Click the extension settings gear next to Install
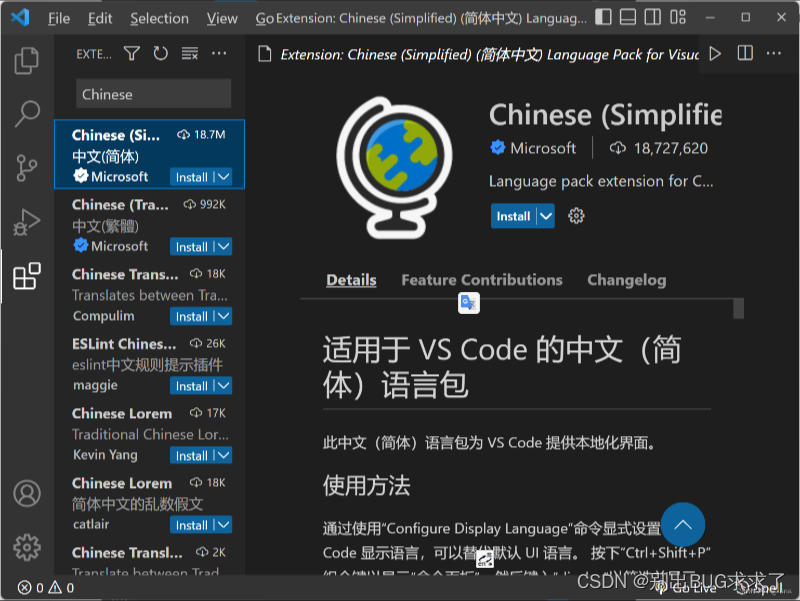800x601 pixels. 576,216
